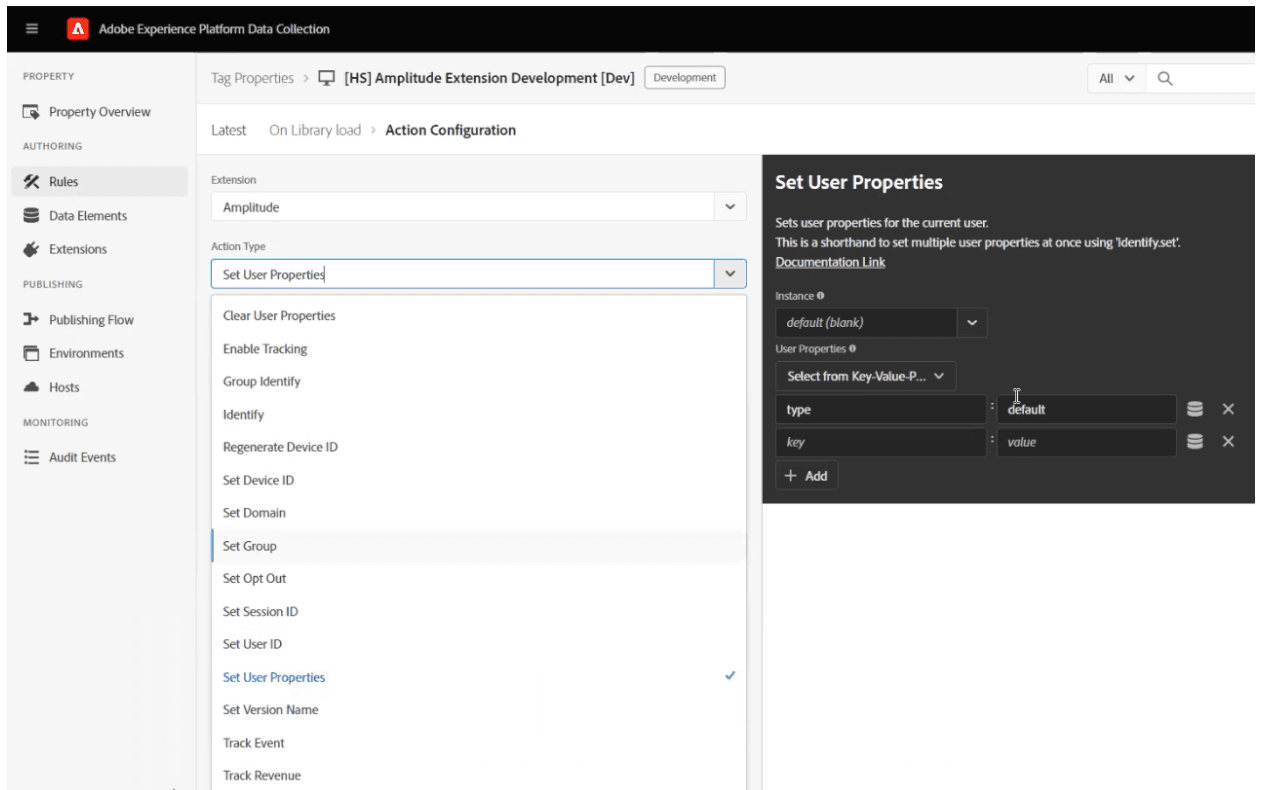The height and width of the screenshot is (790, 1264).
Task: Click the Add button to insert a property
Action: click(805, 475)
